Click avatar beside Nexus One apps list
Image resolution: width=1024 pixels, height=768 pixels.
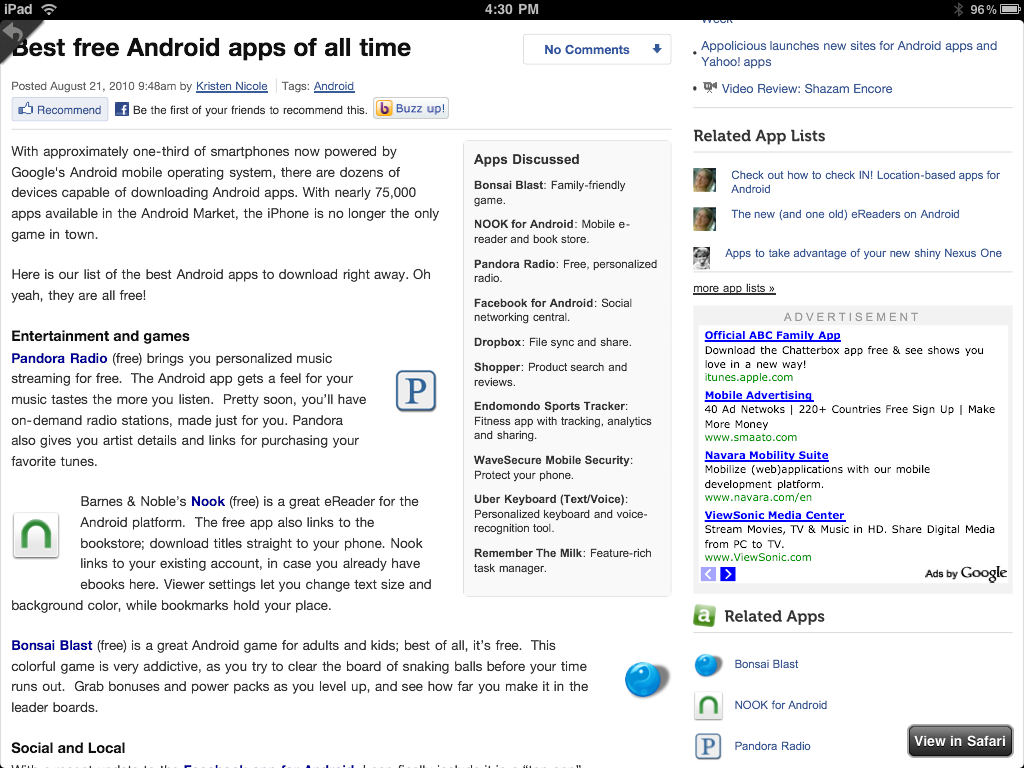(x=701, y=258)
